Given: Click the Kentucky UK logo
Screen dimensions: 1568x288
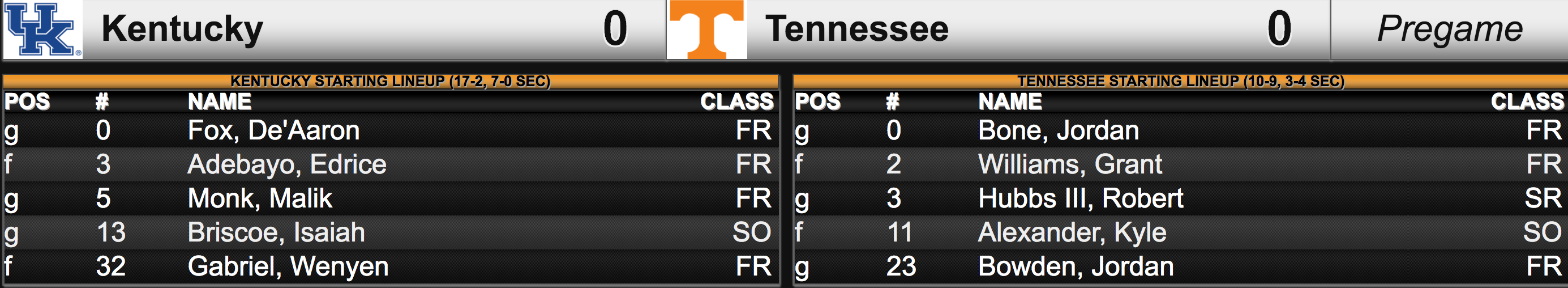Looking at the screenshot, I should [43, 29].
